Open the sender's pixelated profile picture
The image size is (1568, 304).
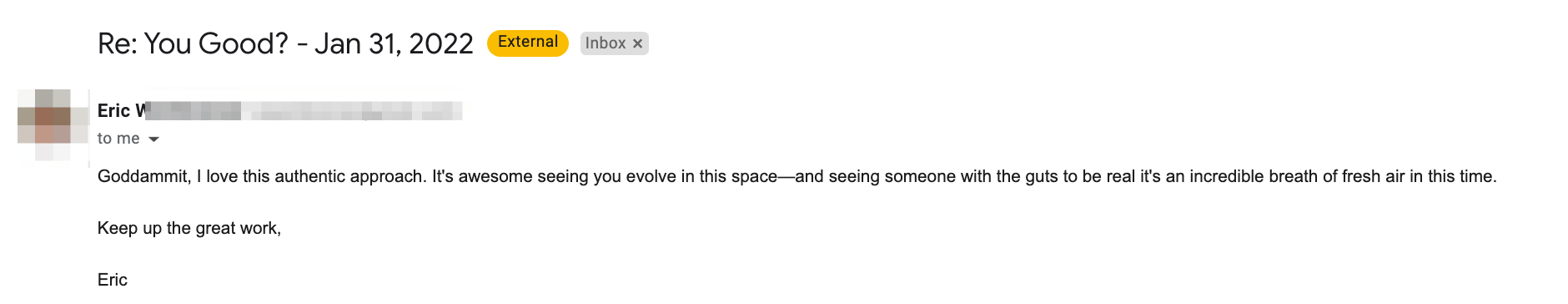[53, 126]
